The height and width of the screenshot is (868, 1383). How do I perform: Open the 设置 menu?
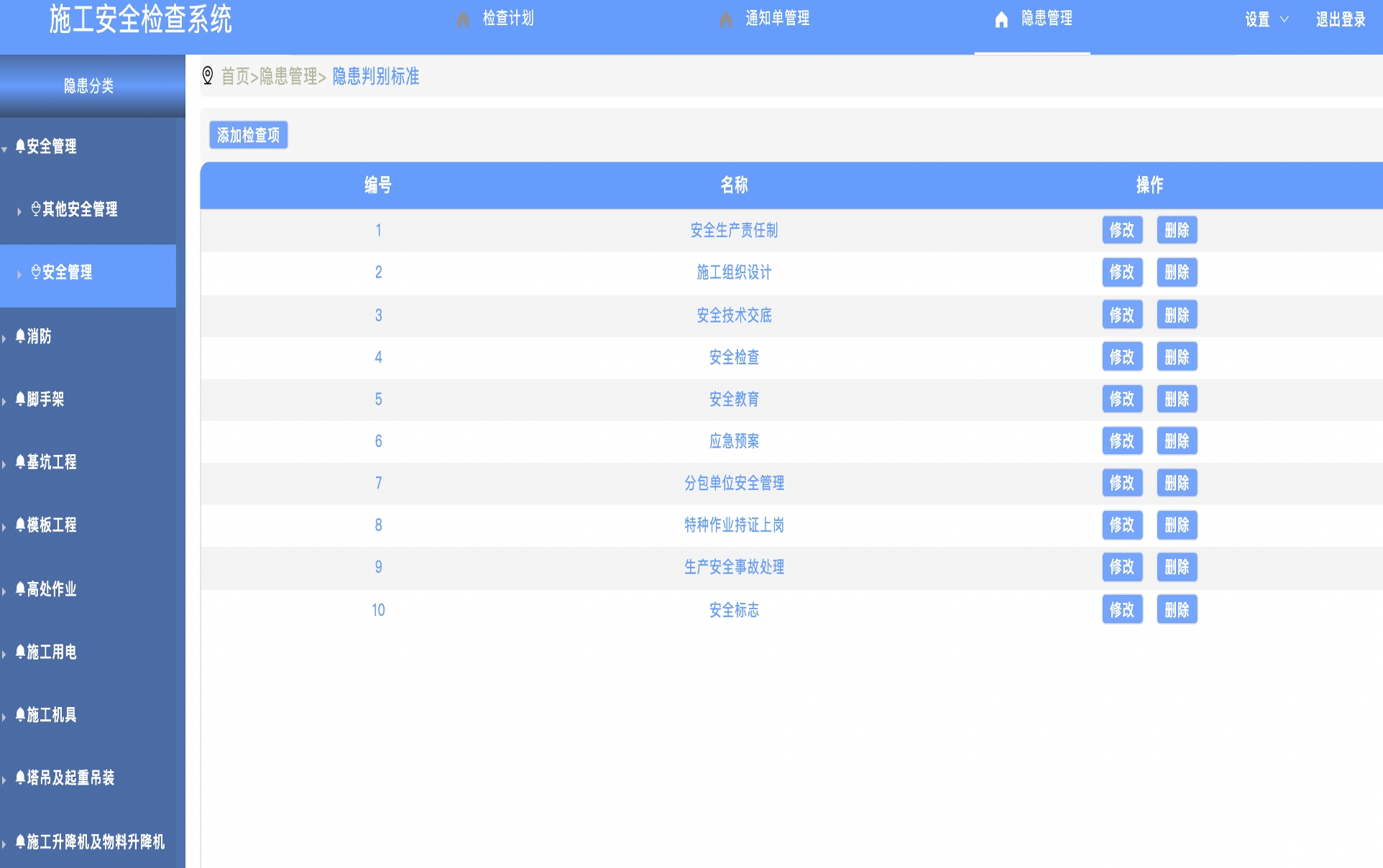pyautogui.click(x=1257, y=19)
